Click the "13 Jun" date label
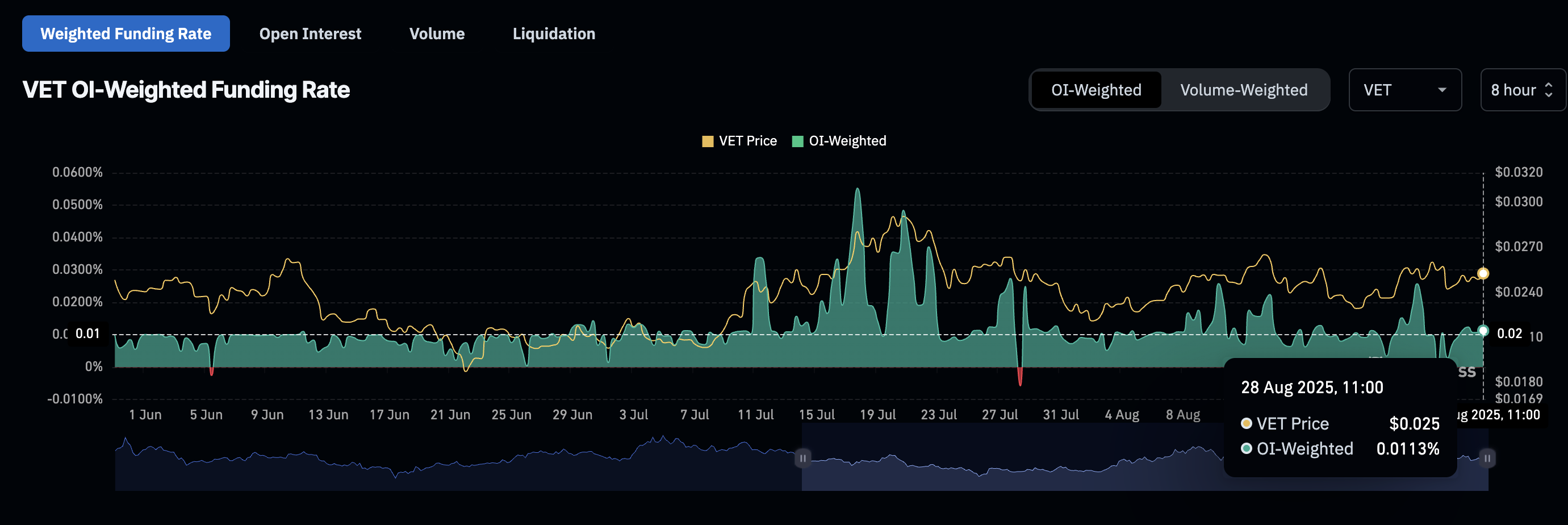The width and height of the screenshot is (1568, 525). 329,415
